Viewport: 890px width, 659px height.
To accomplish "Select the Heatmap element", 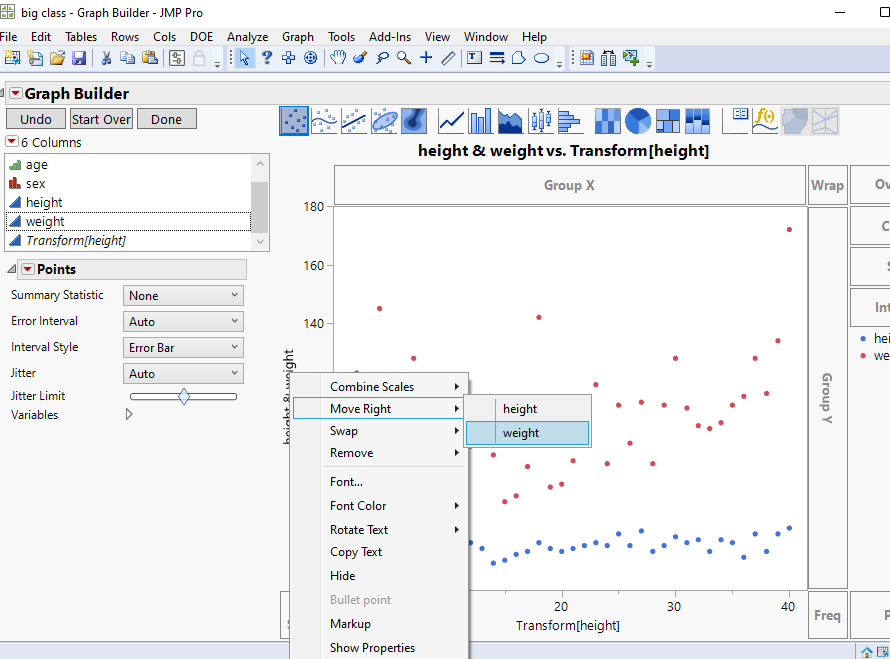I will (x=607, y=121).
